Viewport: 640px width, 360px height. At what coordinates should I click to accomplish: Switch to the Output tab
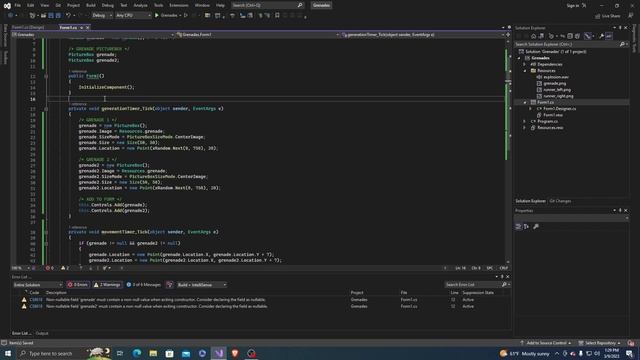coord(42,333)
